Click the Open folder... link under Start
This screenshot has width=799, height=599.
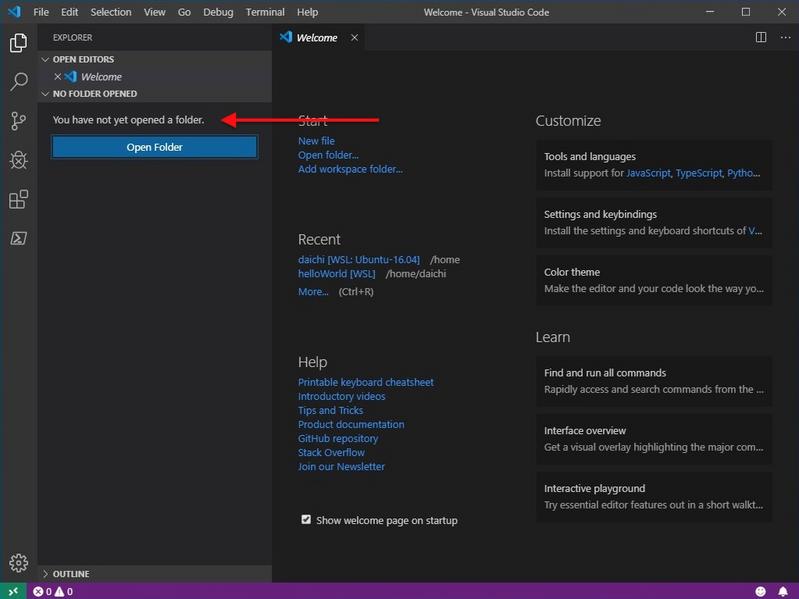328,155
